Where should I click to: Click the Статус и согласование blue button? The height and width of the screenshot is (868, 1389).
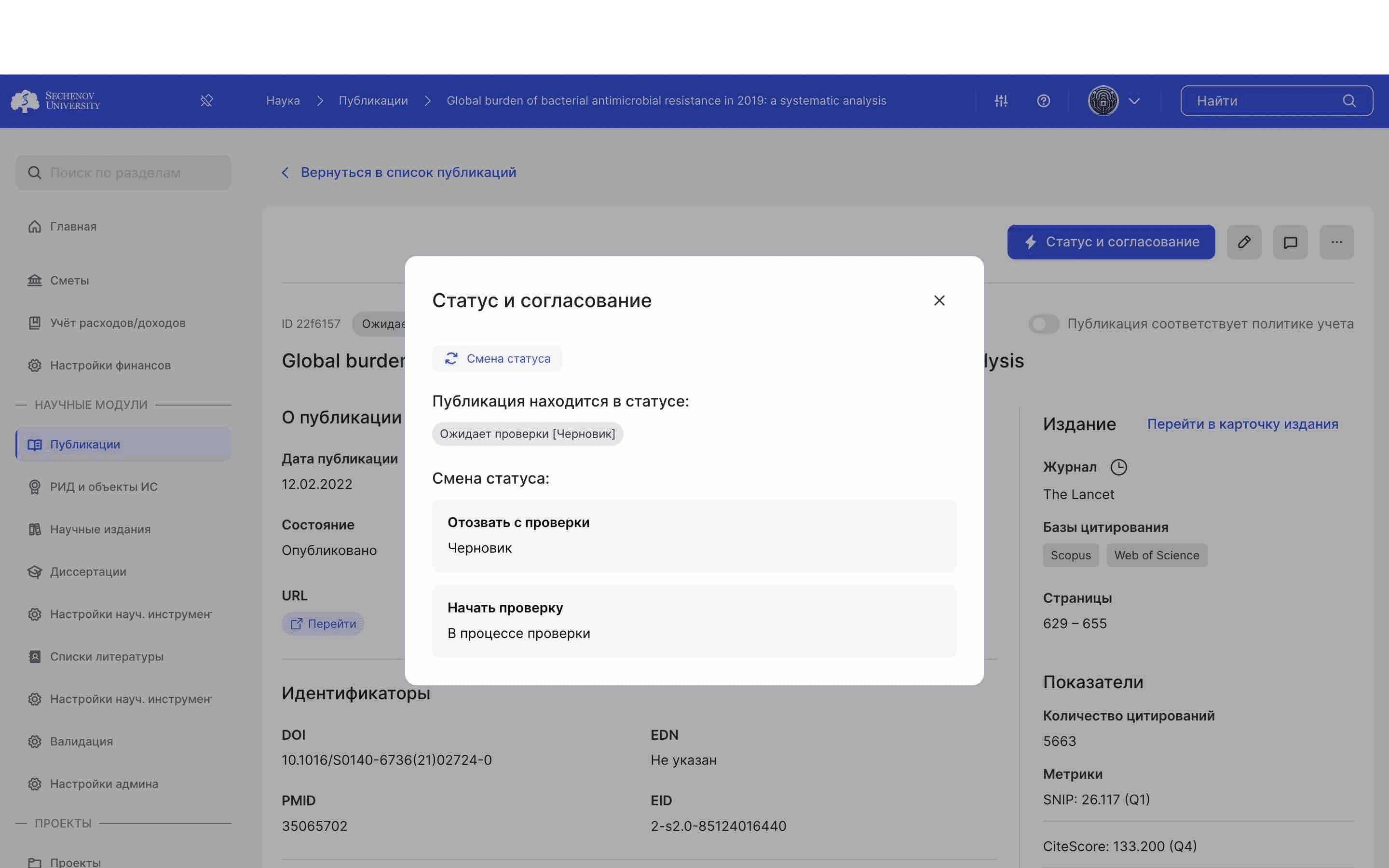coord(1111,242)
